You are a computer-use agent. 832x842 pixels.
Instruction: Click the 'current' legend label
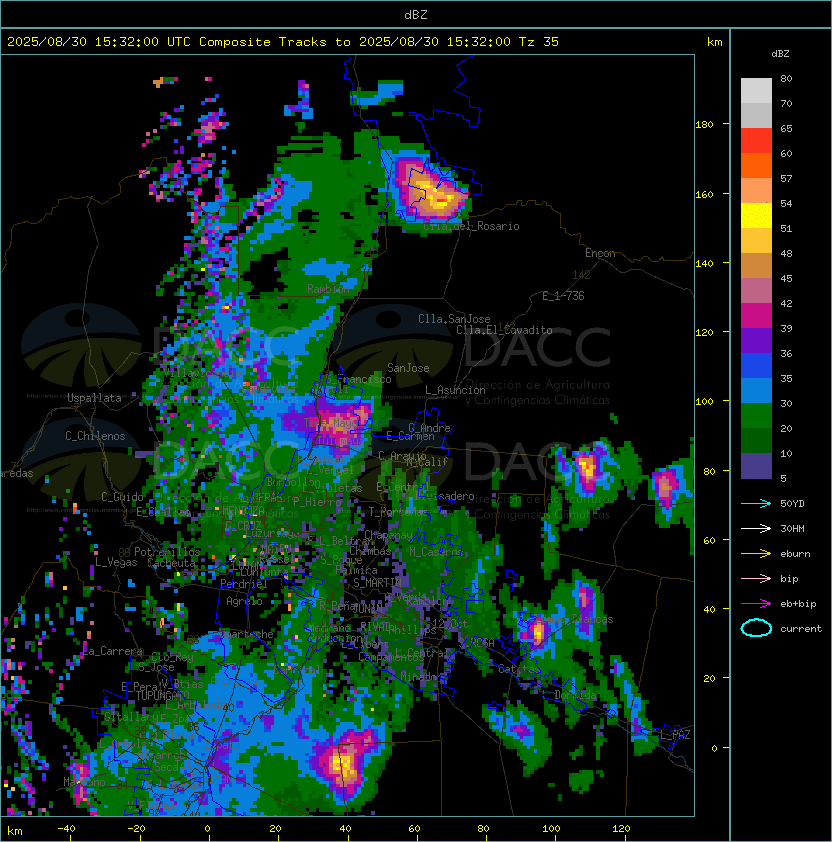(801, 629)
